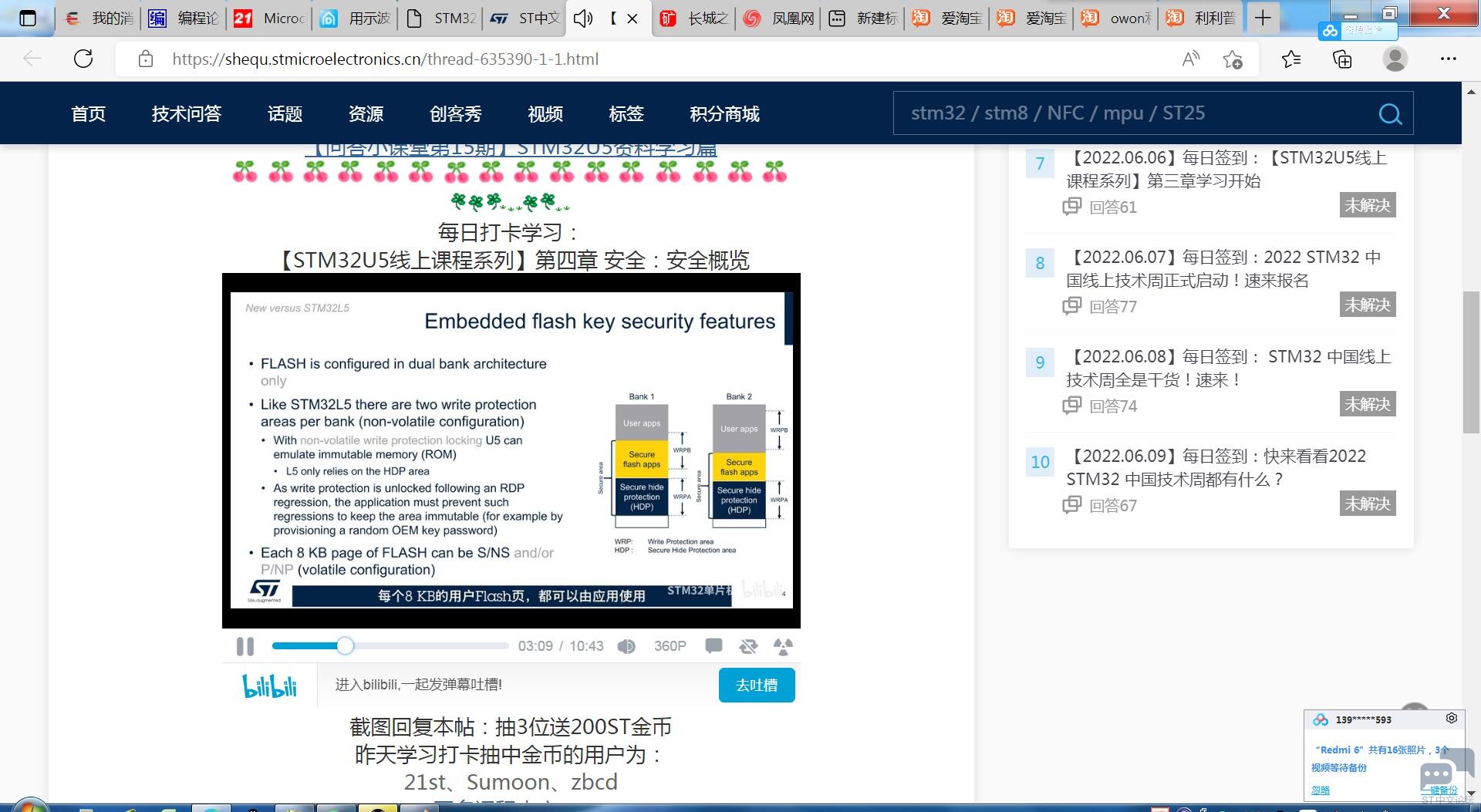Open 积分商城 in the navigation bar
This screenshot has width=1481, height=812.
coord(724,114)
